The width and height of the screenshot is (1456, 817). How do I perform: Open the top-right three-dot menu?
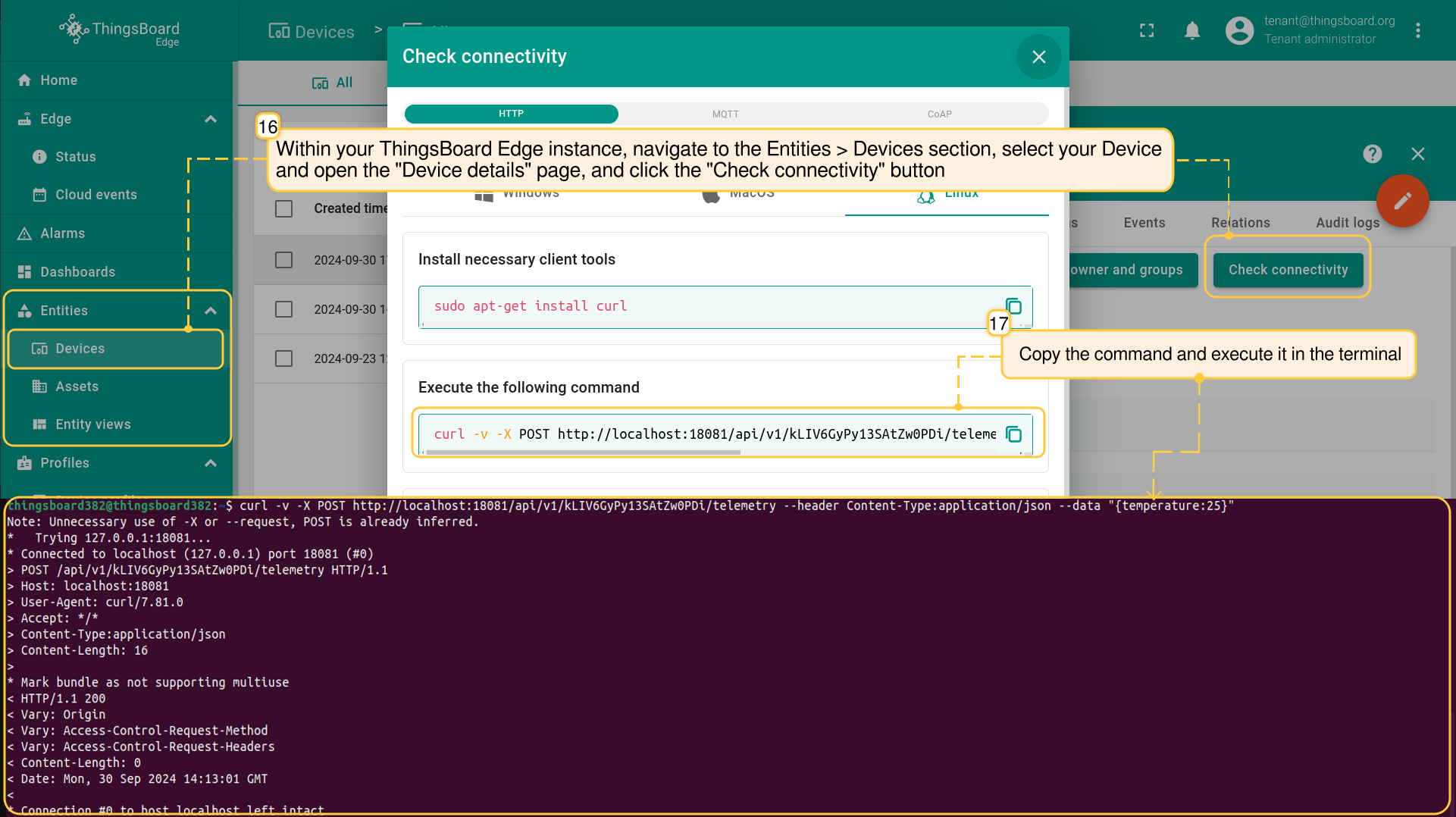point(1417,30)
